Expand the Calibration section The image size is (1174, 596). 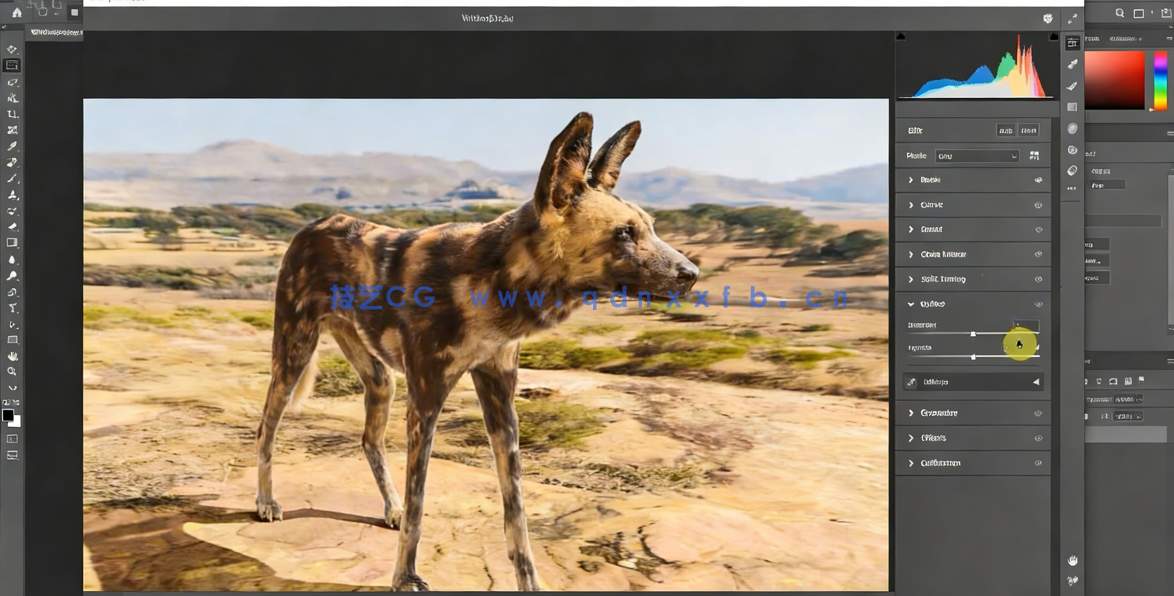910,462
